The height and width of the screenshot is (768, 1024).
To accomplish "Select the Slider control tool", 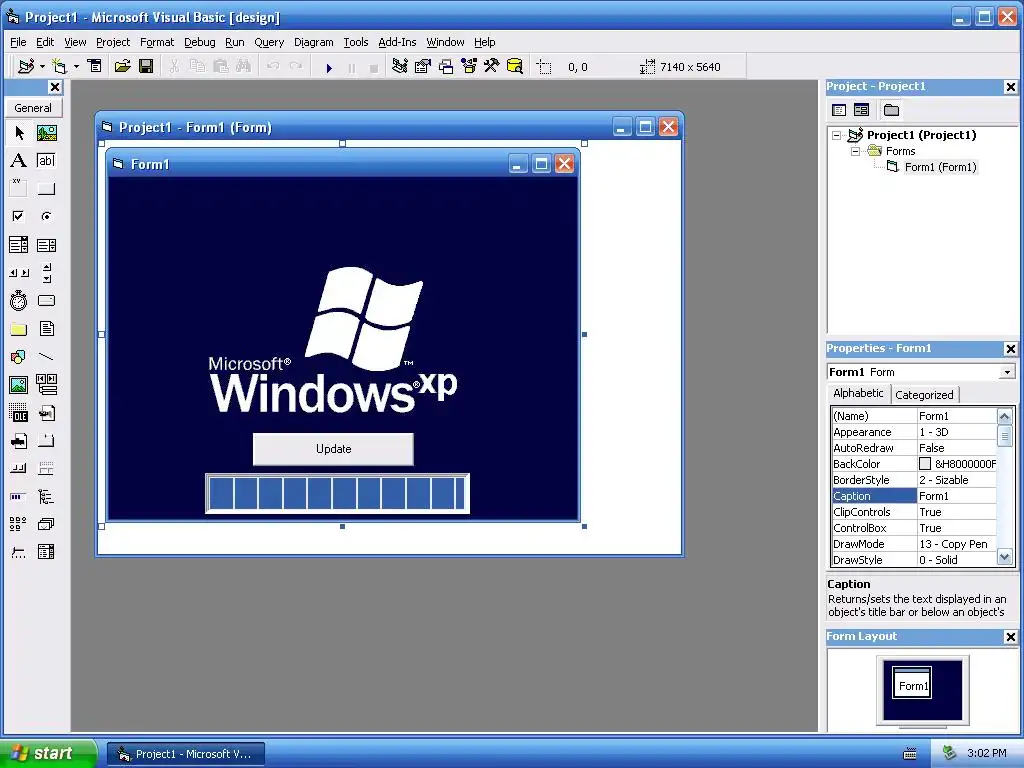I will click(x=19, y=552).
